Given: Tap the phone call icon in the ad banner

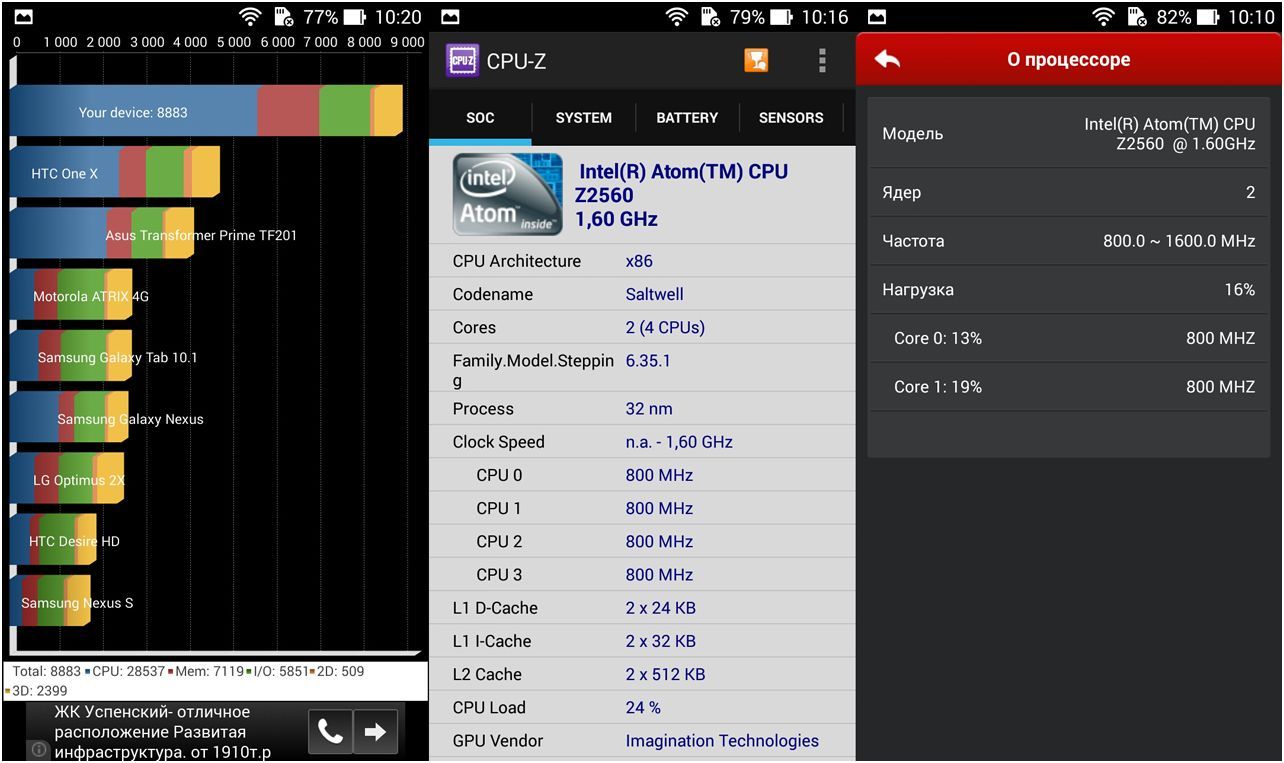Looking at the screenshot, I should coord(330,731).
